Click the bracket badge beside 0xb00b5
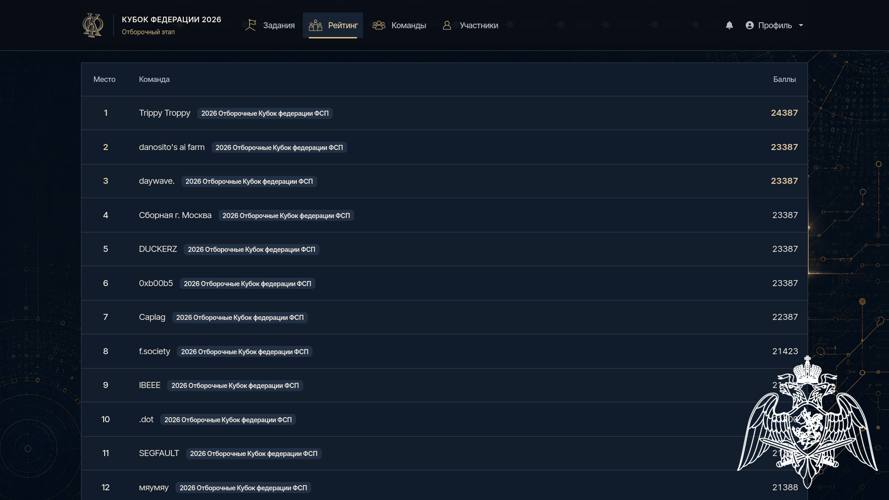This screenshot has height=500, width=889. pyautogui.click(x=247, y=283)
